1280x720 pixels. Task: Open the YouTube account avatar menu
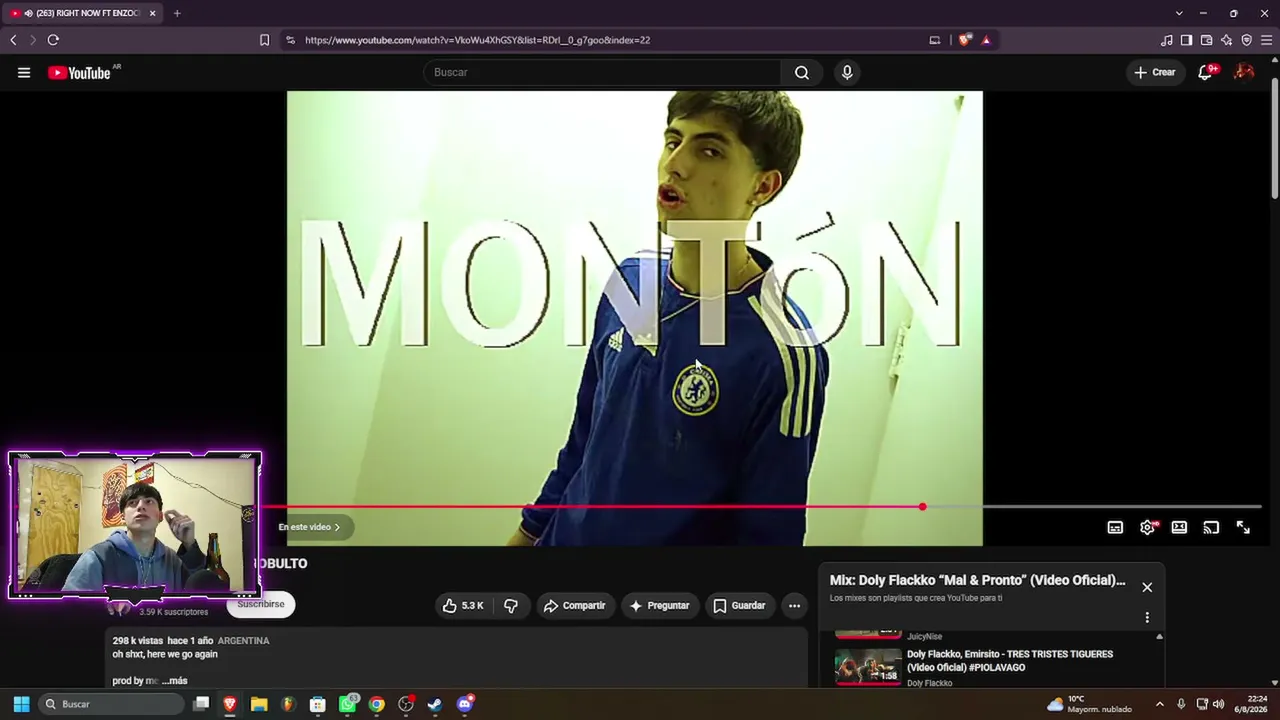tap(1244, 72)
